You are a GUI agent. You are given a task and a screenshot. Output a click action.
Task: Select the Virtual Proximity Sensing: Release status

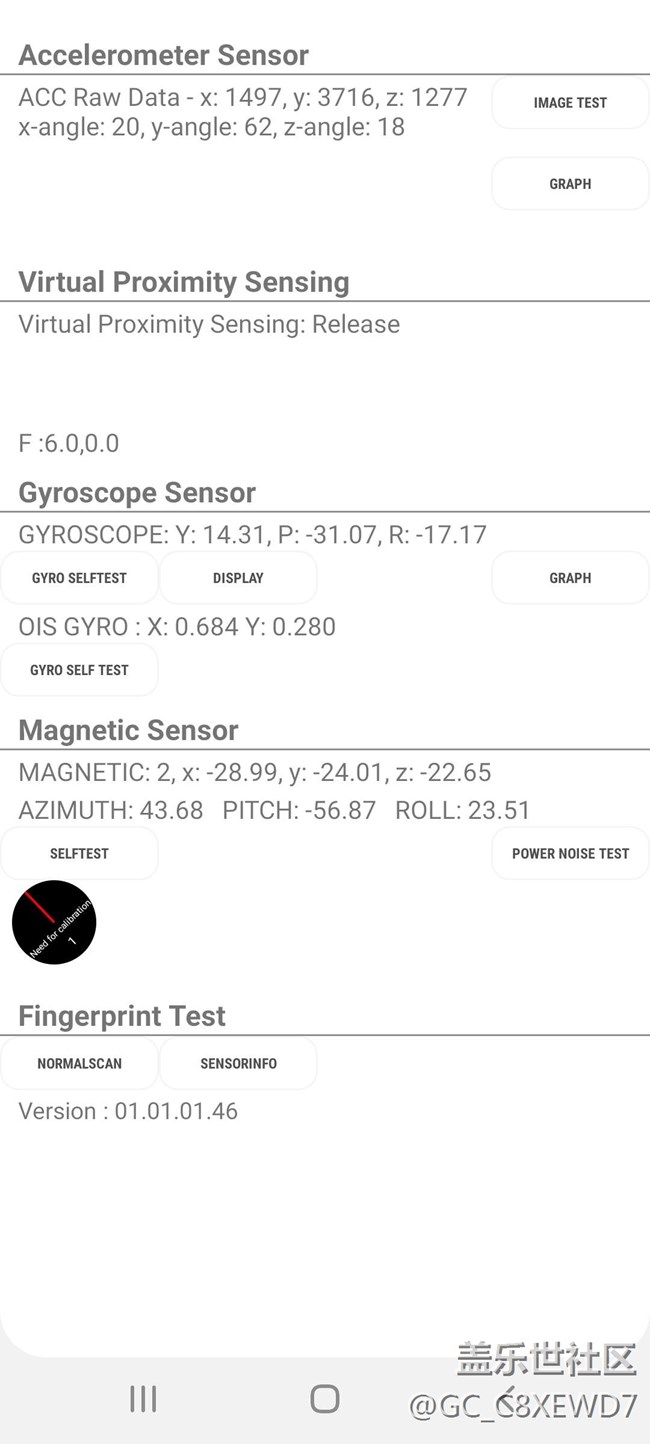tap(209, 325)
